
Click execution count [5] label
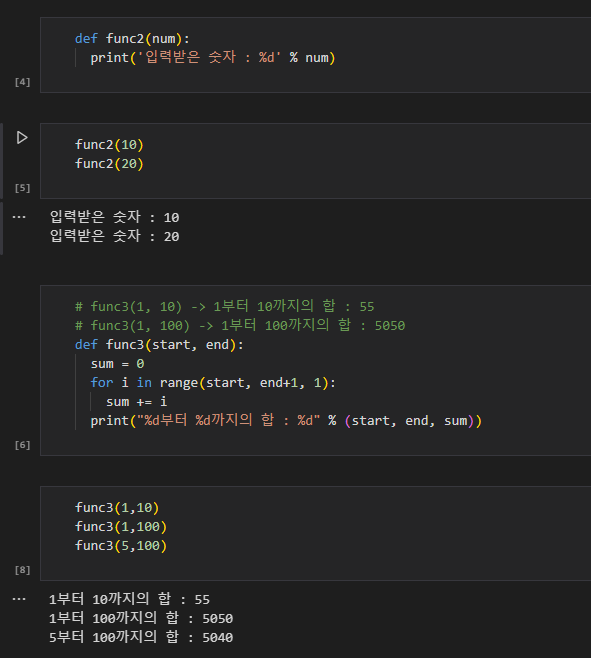23,188
